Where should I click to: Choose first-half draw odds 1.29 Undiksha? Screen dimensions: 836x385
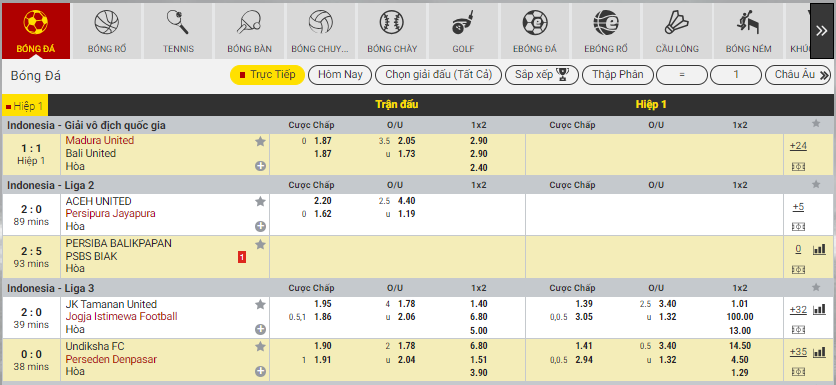coord(740,372)
